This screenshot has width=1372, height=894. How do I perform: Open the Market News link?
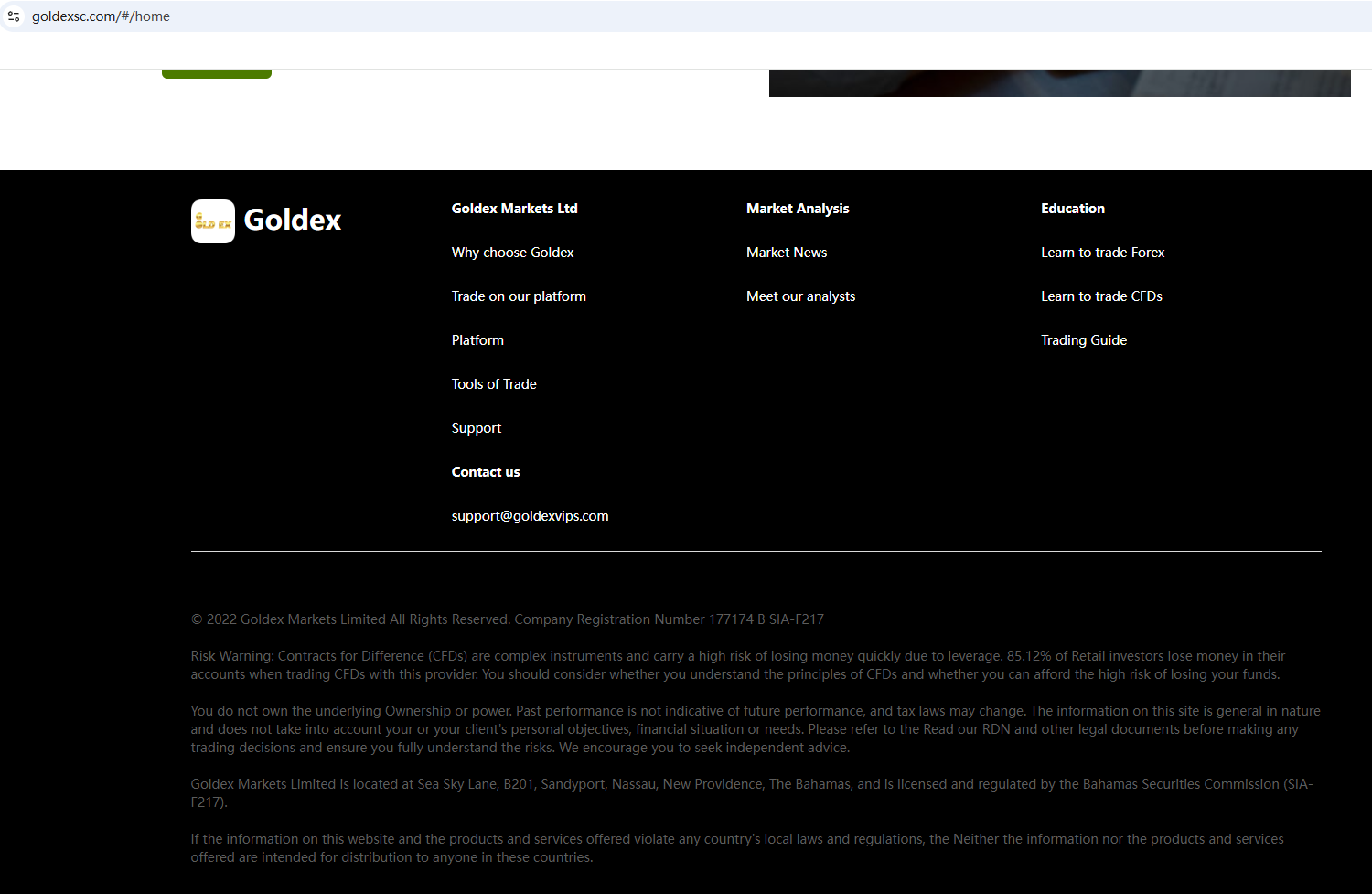[x=787, y=253]
